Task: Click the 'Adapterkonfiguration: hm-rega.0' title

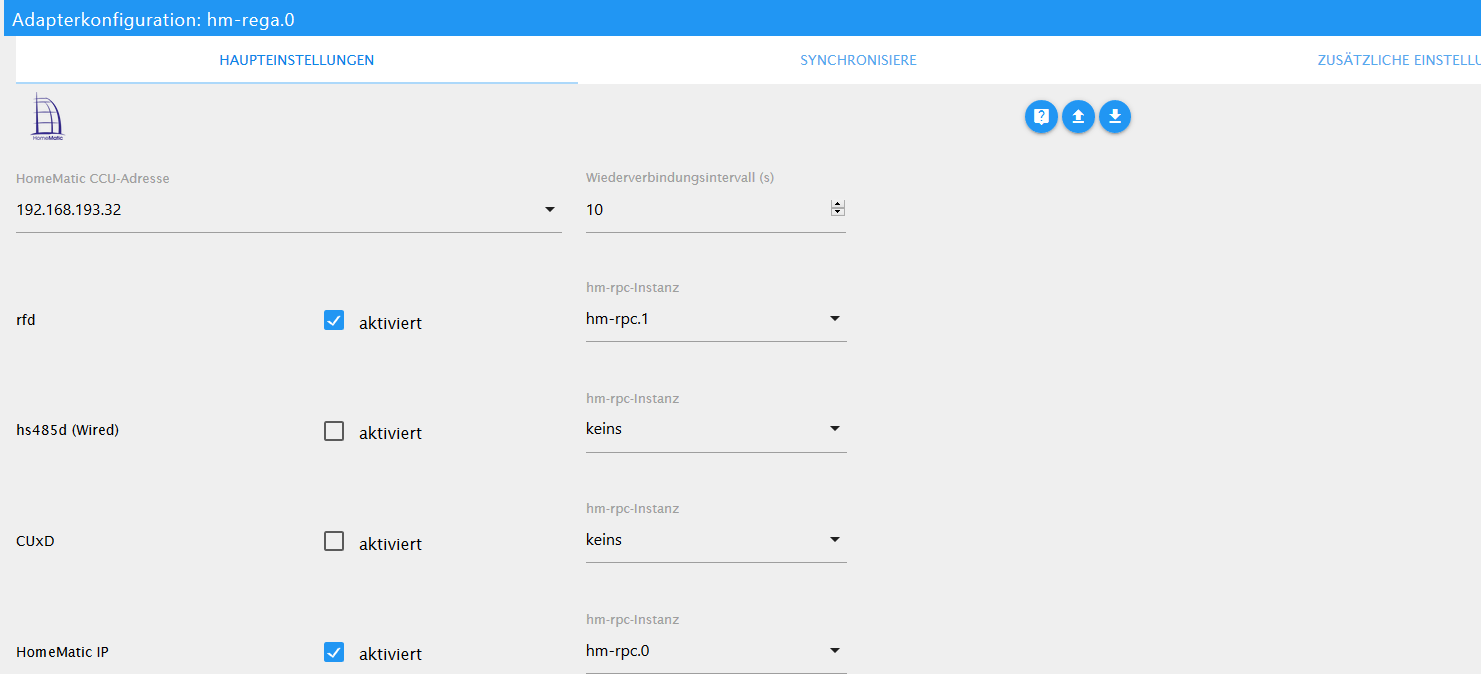Action: pyautogui.click(x=153, y=19)
